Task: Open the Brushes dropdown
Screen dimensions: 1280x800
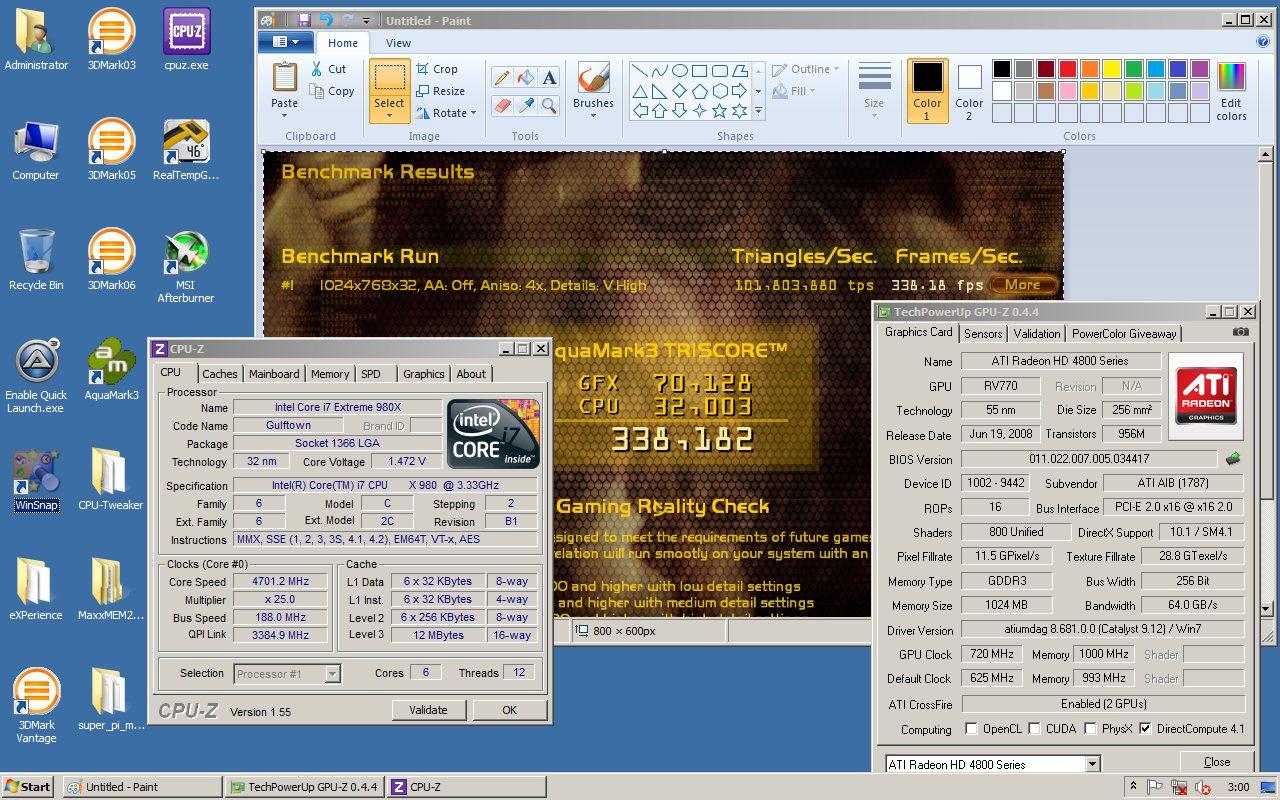Action: coord(593,115)
